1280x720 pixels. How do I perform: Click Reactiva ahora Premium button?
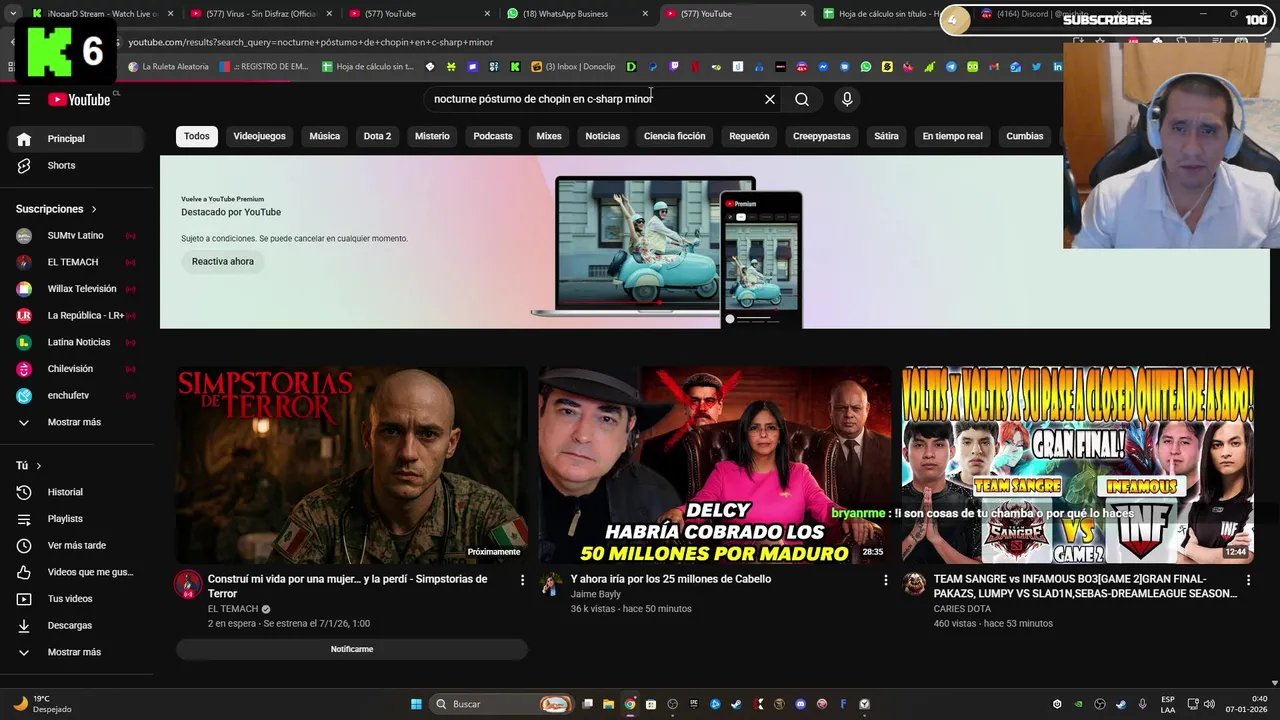click(223, 261)
